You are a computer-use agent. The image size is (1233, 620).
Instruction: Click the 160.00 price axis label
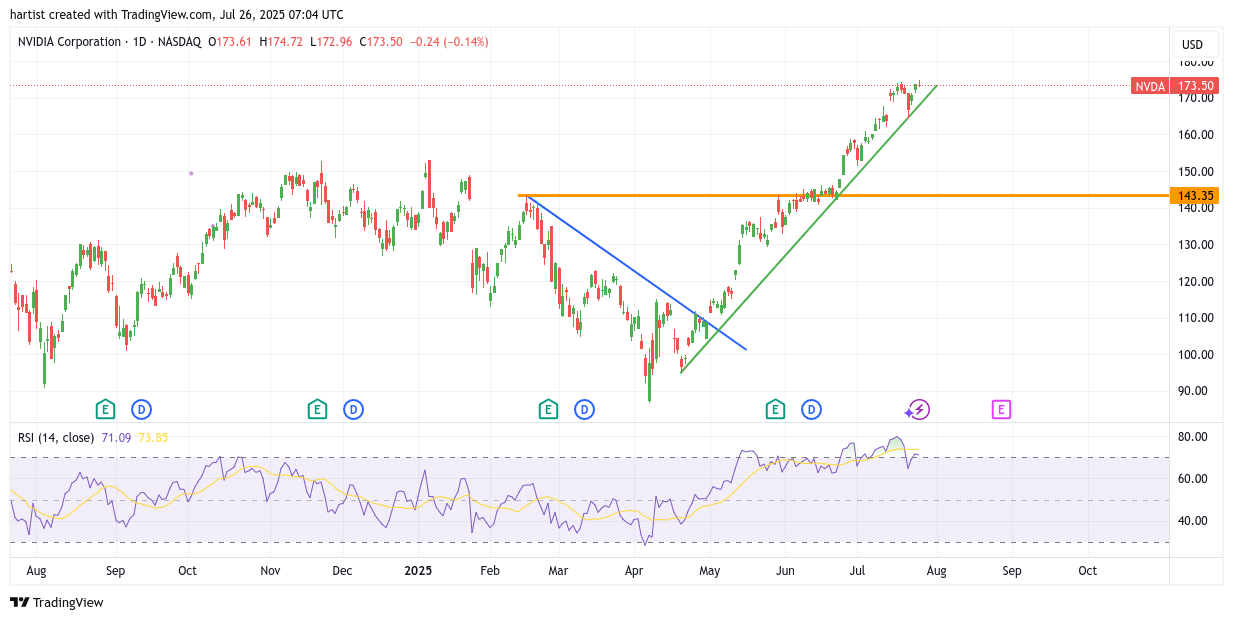point(1196,135)
